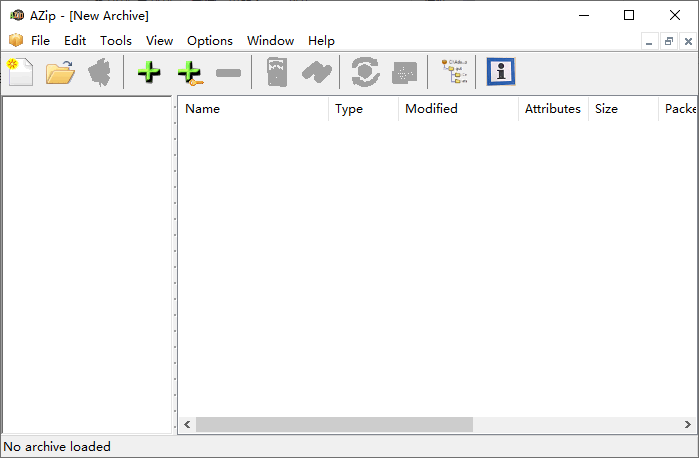Sort by the Name column header
Screen dimensions: 699x458
[253, 109]
